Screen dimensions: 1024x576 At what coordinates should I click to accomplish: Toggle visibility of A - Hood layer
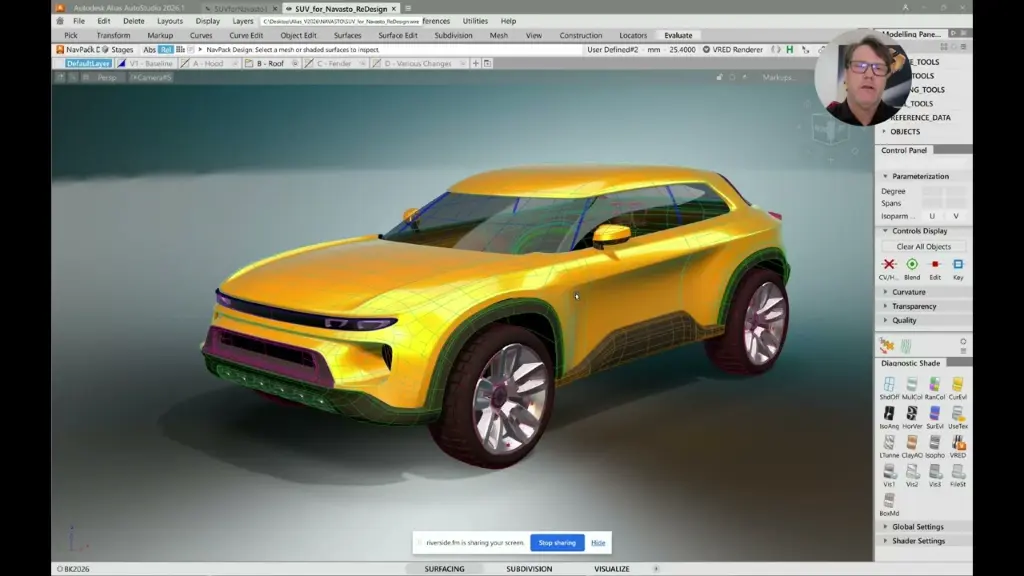click(x=234, y=63)
